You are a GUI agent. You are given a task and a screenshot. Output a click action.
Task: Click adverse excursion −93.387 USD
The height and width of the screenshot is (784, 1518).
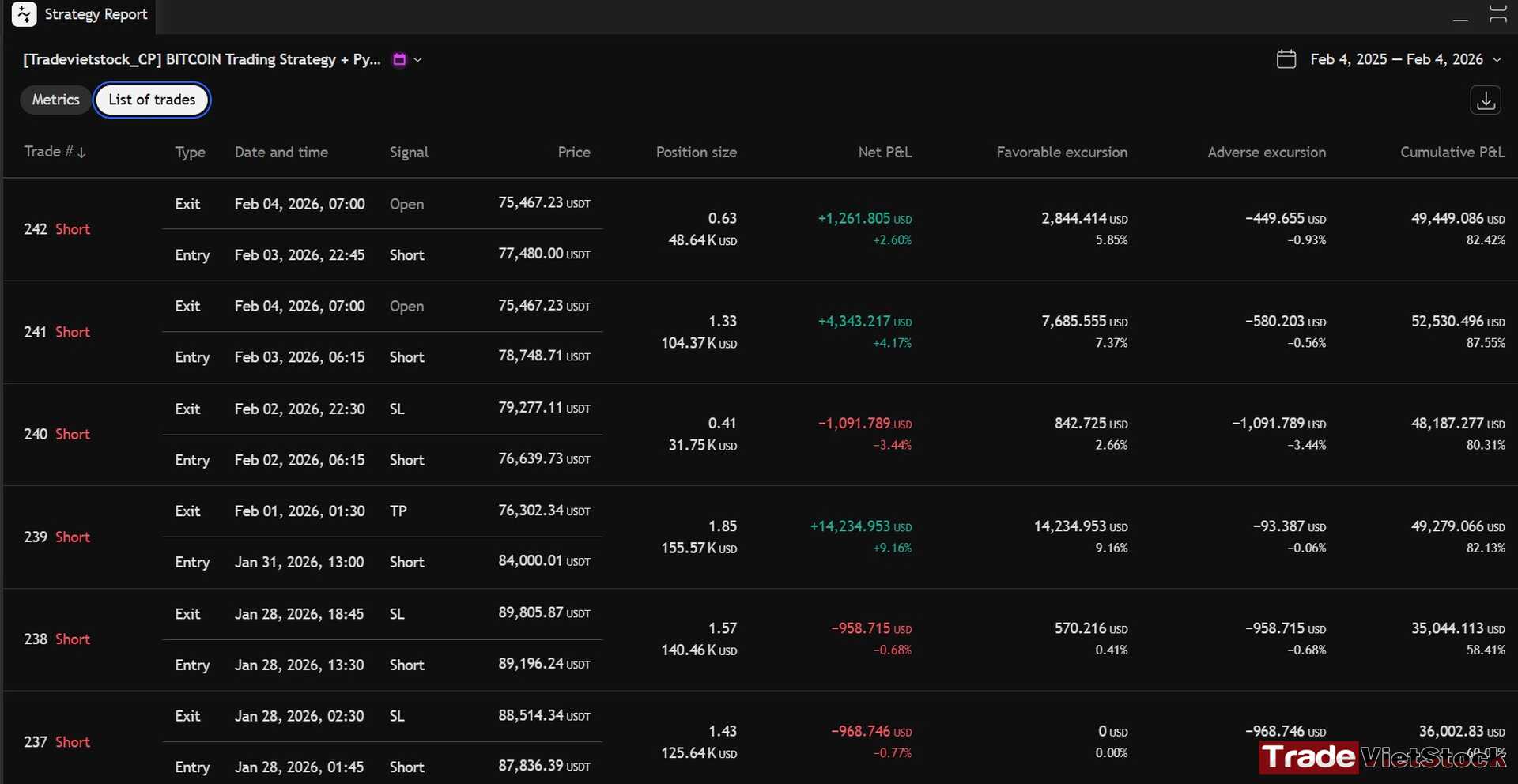point(1290,526)
